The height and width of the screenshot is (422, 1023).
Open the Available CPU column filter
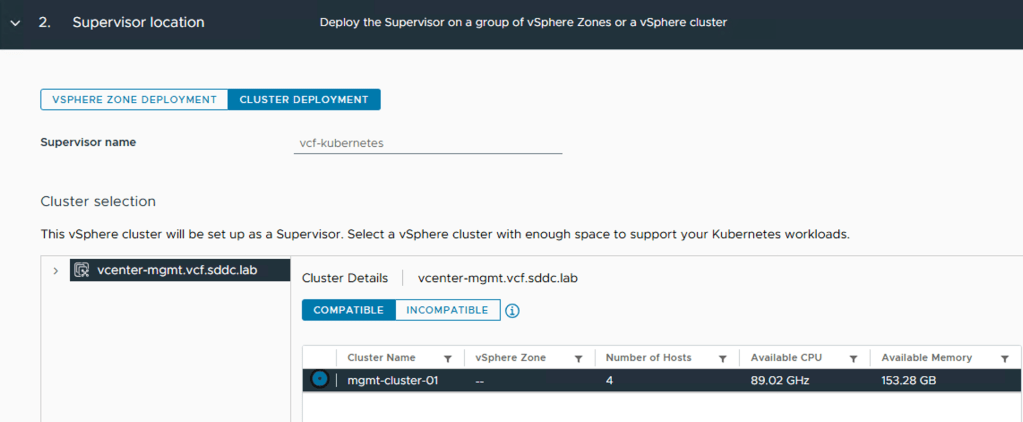(853, 358)
